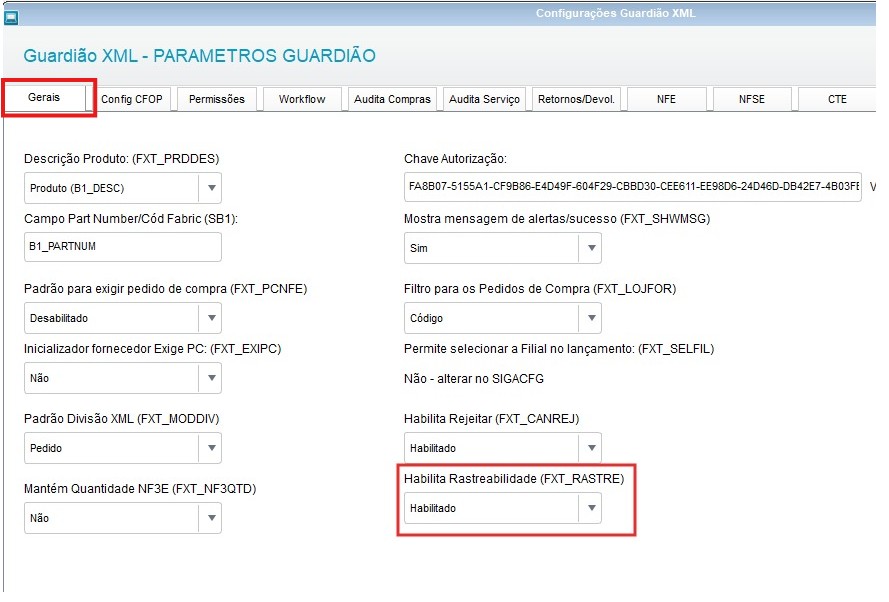889x602 pixels.
Task: Click the 'Padrão Divisão XML (FXT_MODDIV)' label
Action: [121, 419]
